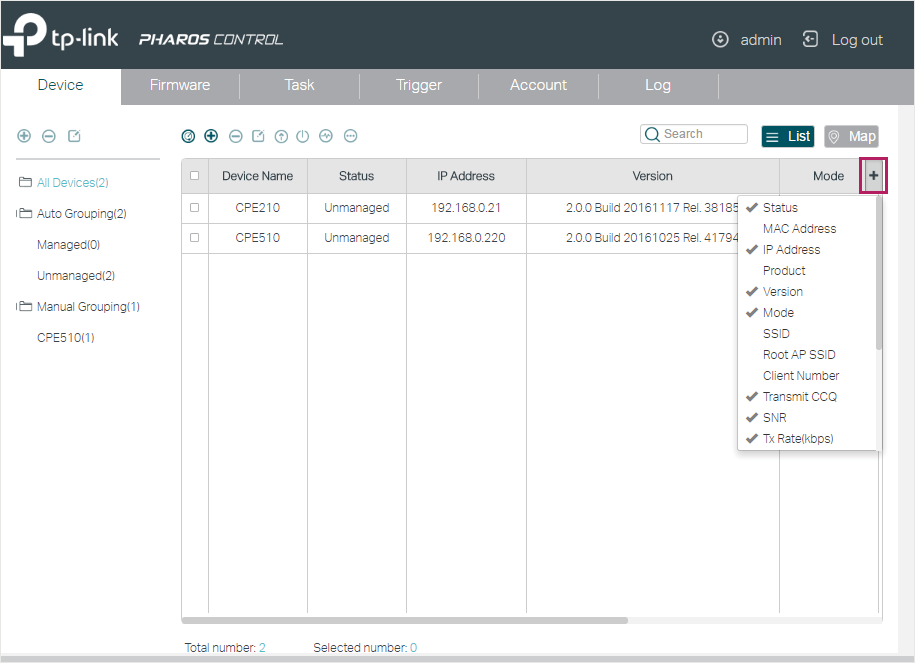Image resolution: width=915 pixels, height=663 pixels.
Task: Click the Search input field
Action: click(x=694, y=134)
